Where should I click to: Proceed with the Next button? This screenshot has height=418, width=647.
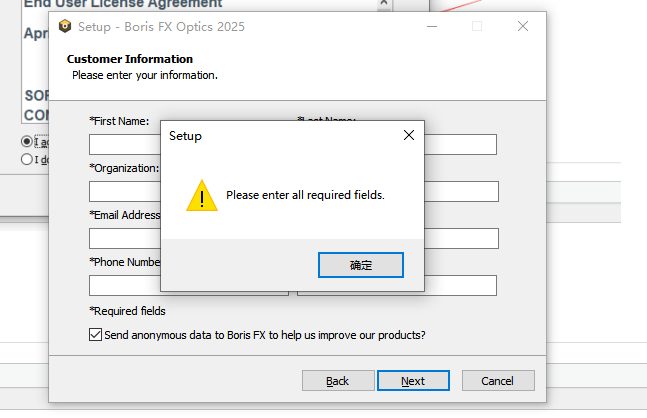click(x=413, y=381)
